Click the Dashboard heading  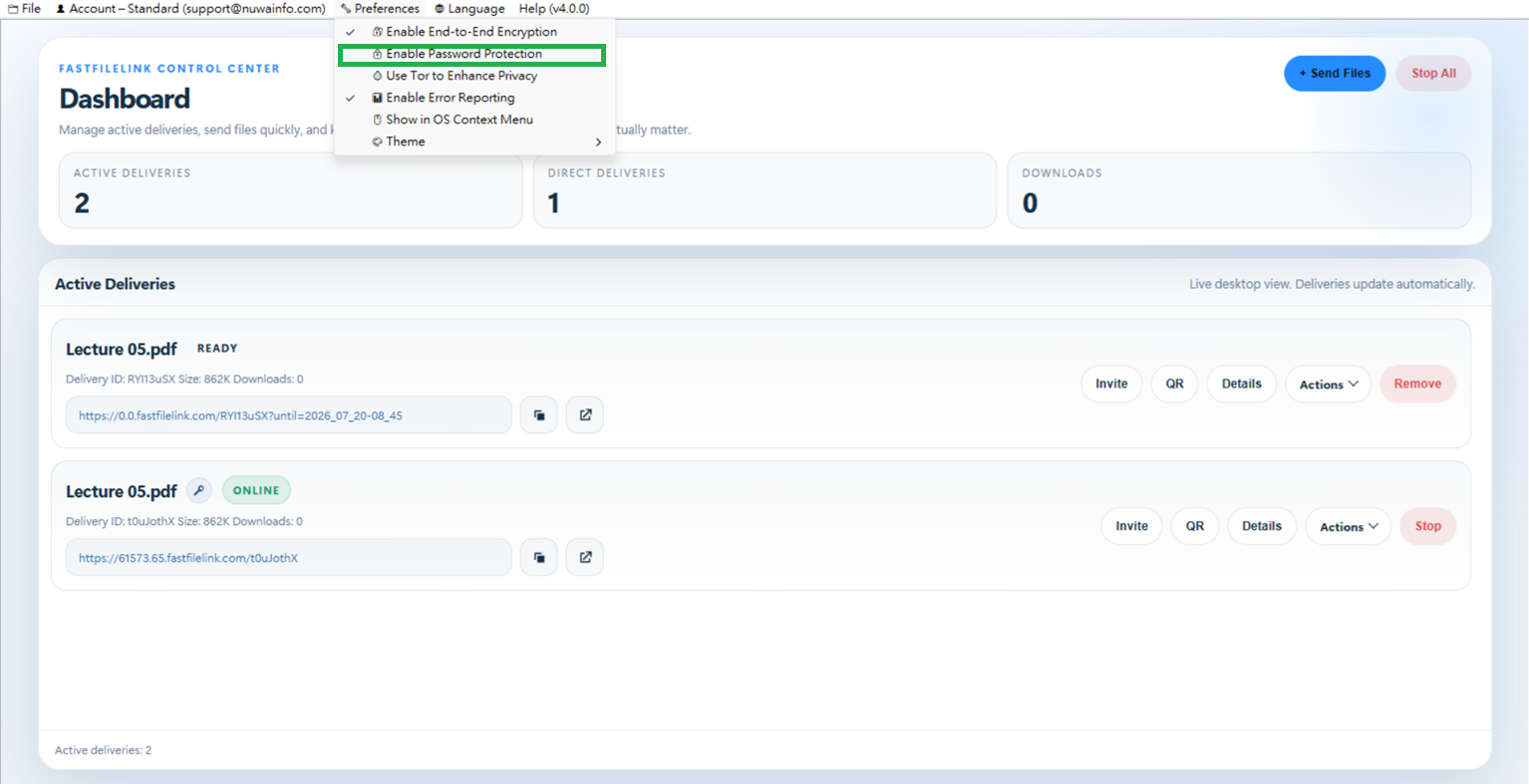coord(125,99)
